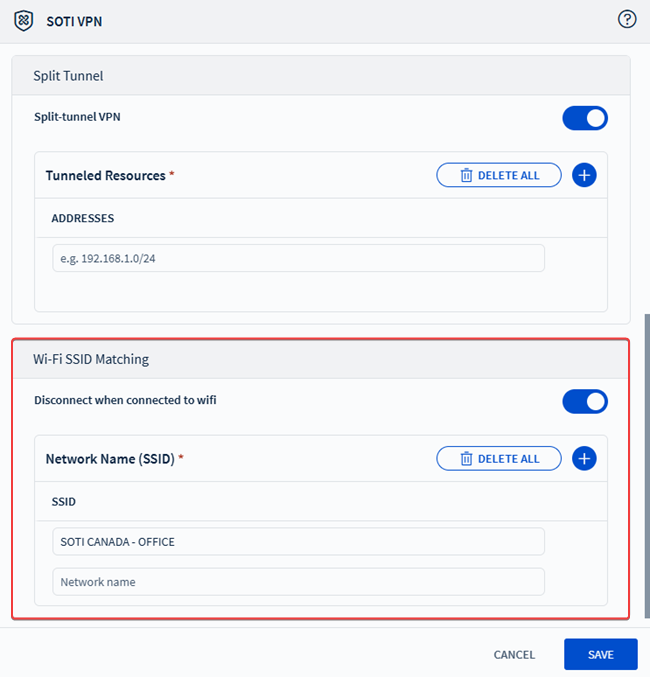Screen dimensions: 650x677
Task: Cancel the VPN configuration changes
Action: coord(514,655)
